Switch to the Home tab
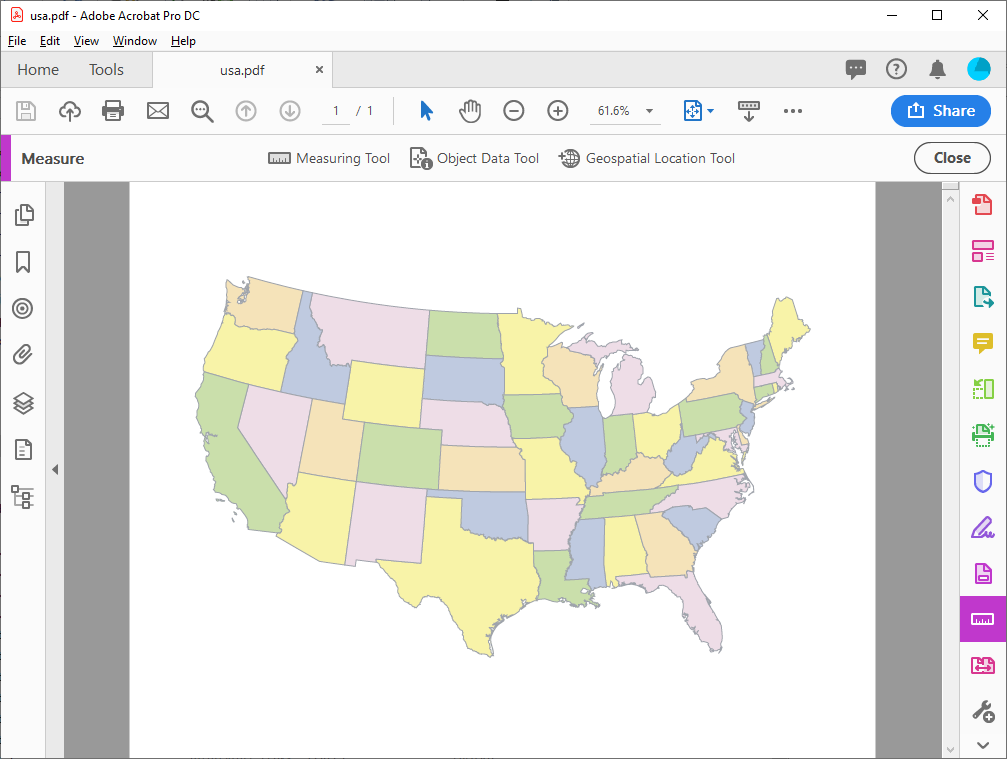This screenshot has width=1007, height=759. click(x=37, y=70)
